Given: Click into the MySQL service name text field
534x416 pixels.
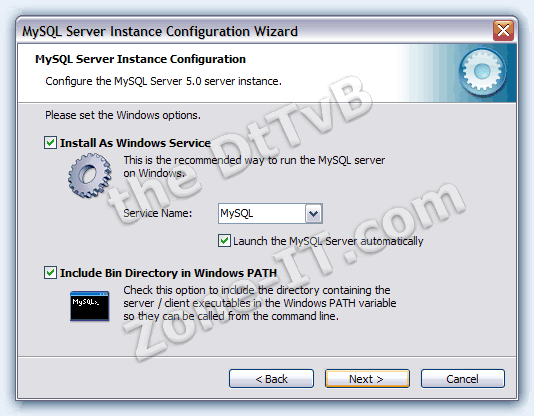Looking at the screenshot, I should point(262,214).
